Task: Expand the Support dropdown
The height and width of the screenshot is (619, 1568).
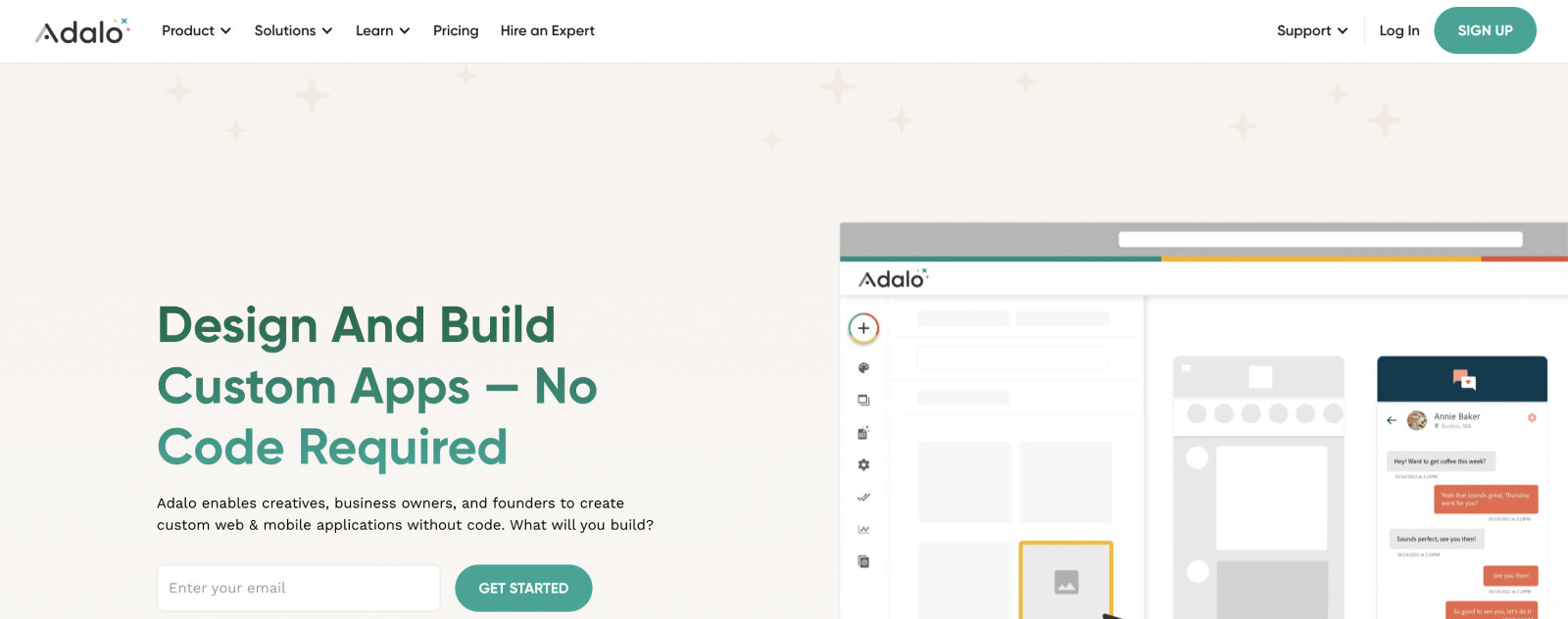Action: [1312, 30]
